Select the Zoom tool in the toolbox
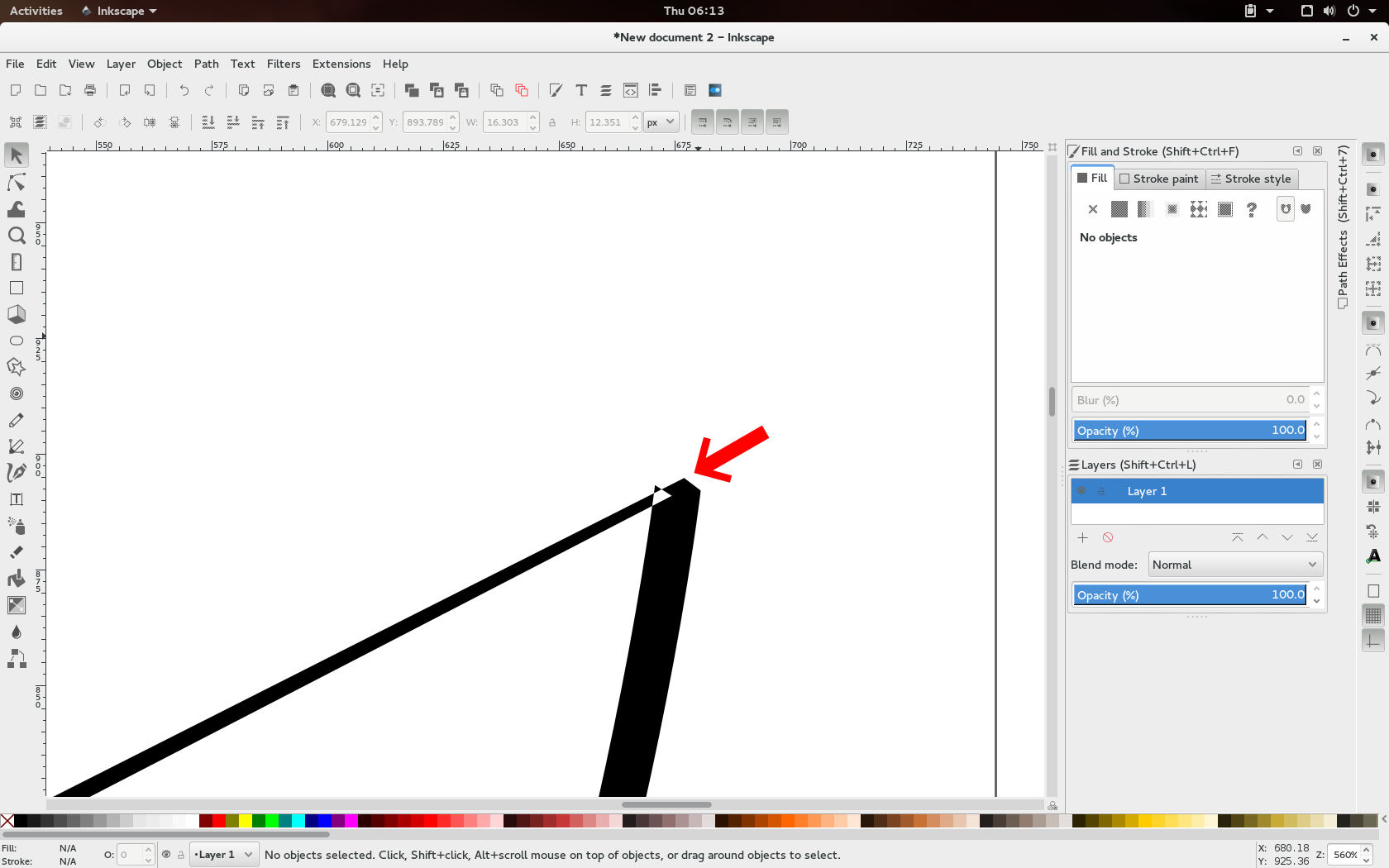Image resolution: width=1389 pixels, height=868 pixels. click(16, 236)
